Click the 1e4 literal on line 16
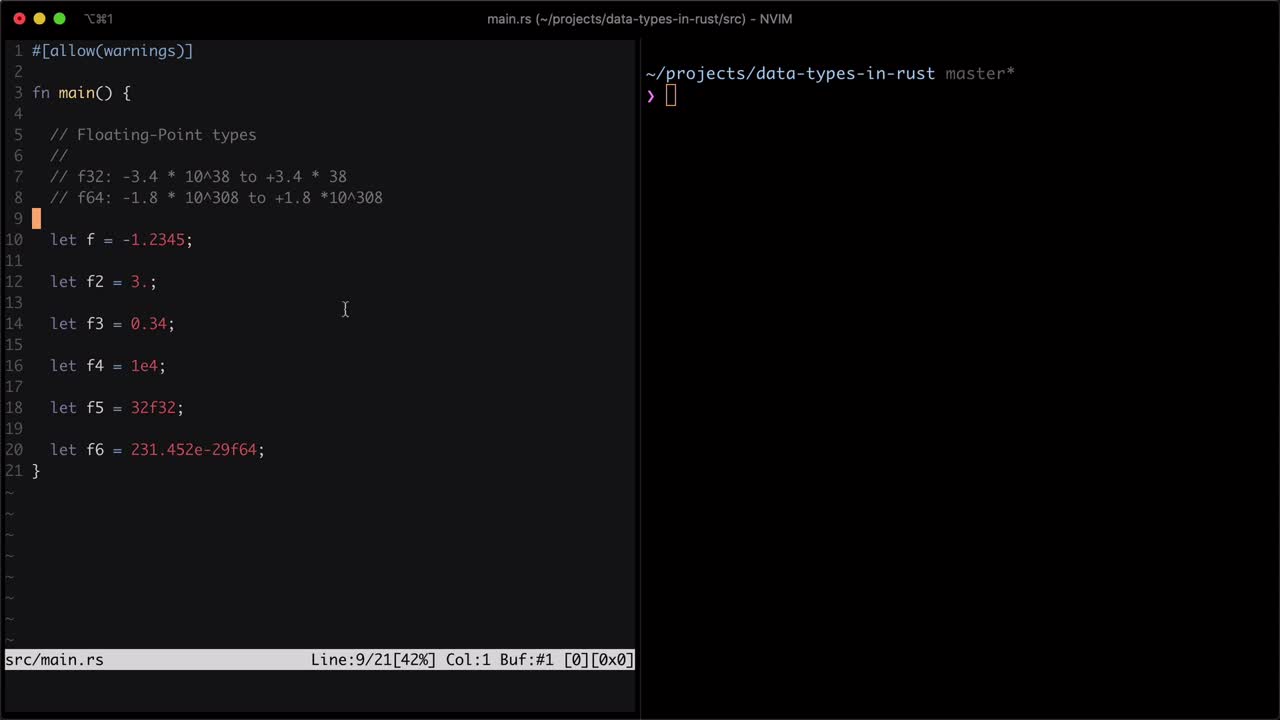The image size is (1280, 720). 144,366
